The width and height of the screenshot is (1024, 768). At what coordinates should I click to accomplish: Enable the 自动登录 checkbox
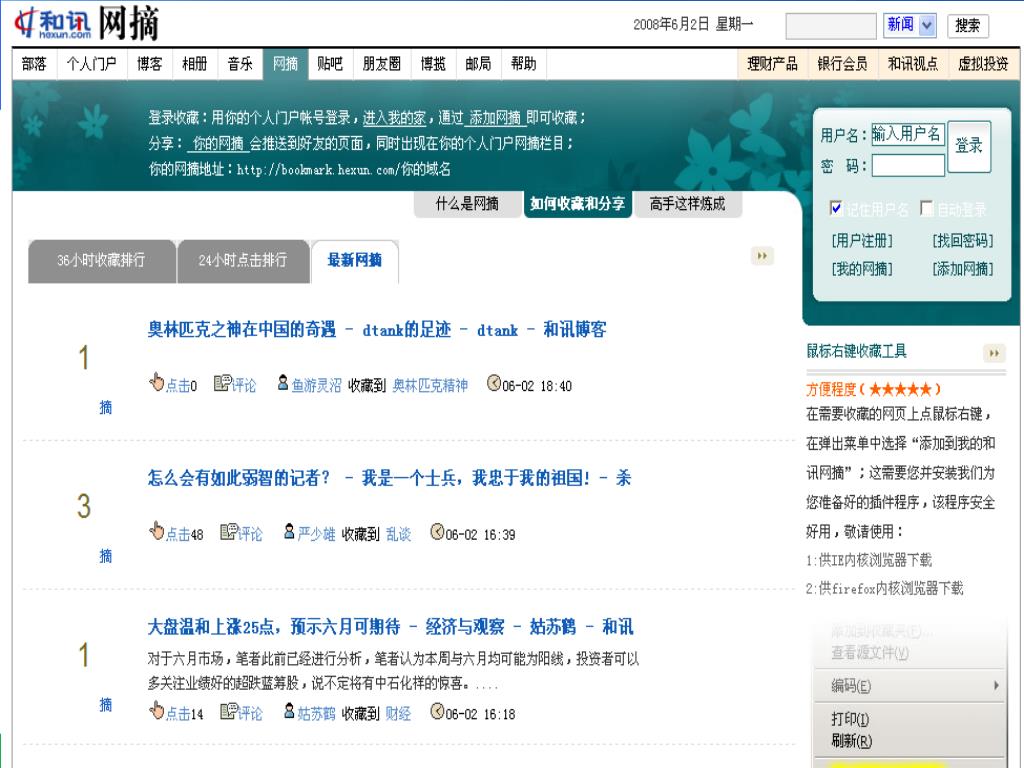click(x=926, y=208)
